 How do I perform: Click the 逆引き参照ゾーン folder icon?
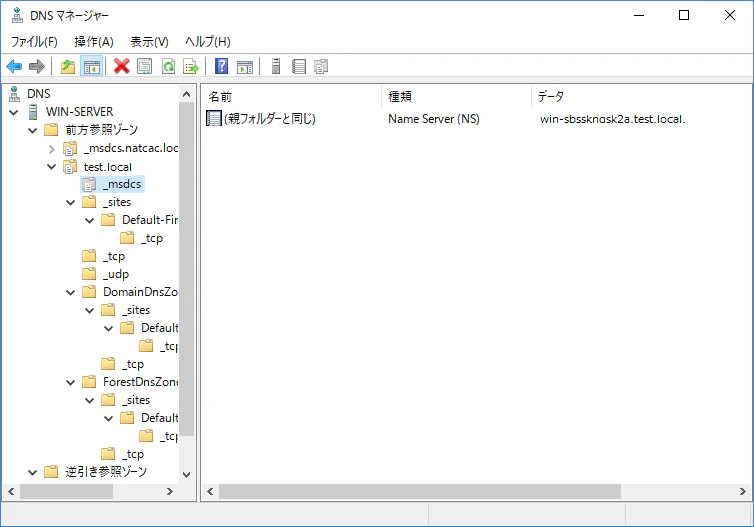[51, 472]
